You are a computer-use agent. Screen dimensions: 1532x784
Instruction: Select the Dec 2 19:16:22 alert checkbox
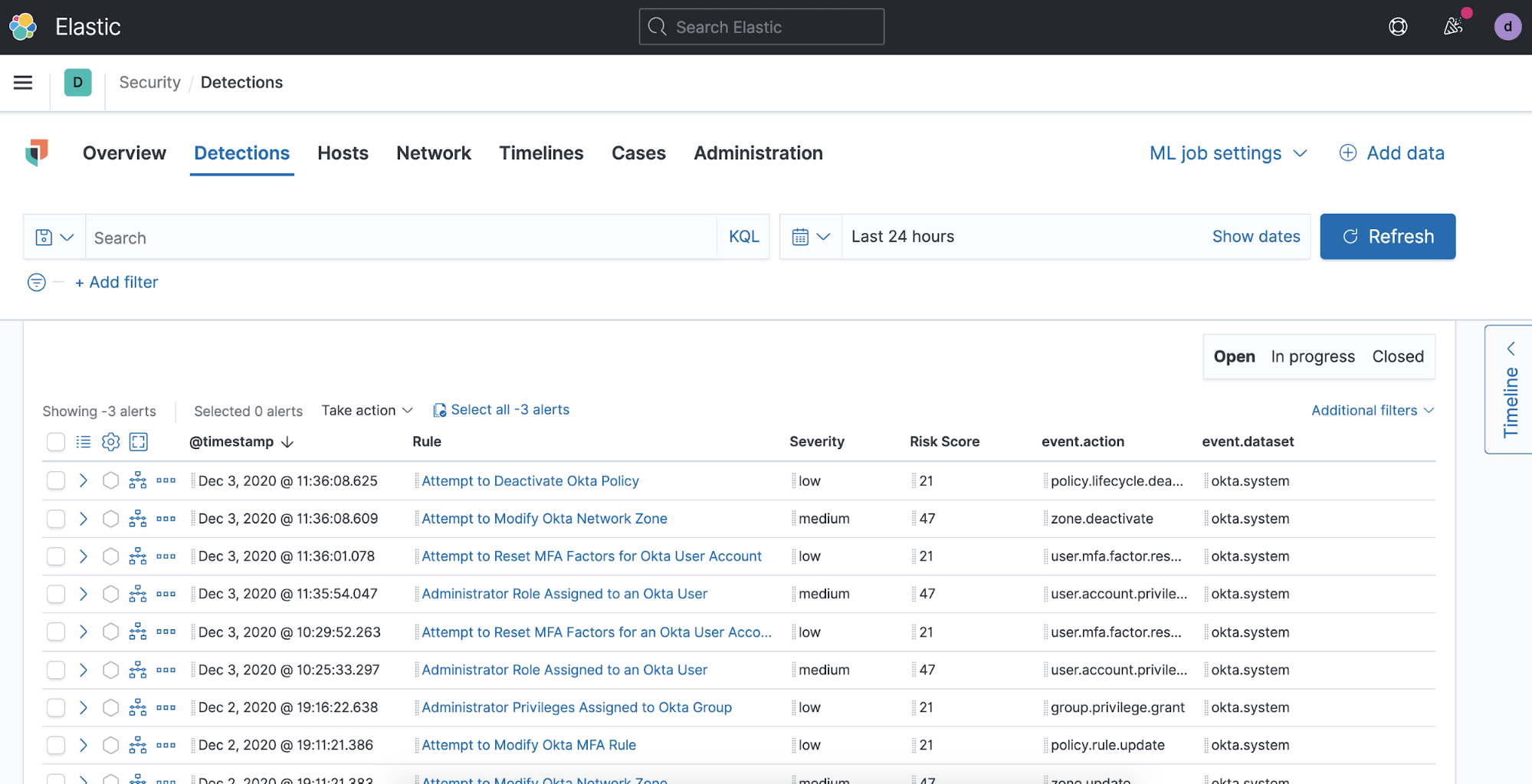tap(55, 707)
